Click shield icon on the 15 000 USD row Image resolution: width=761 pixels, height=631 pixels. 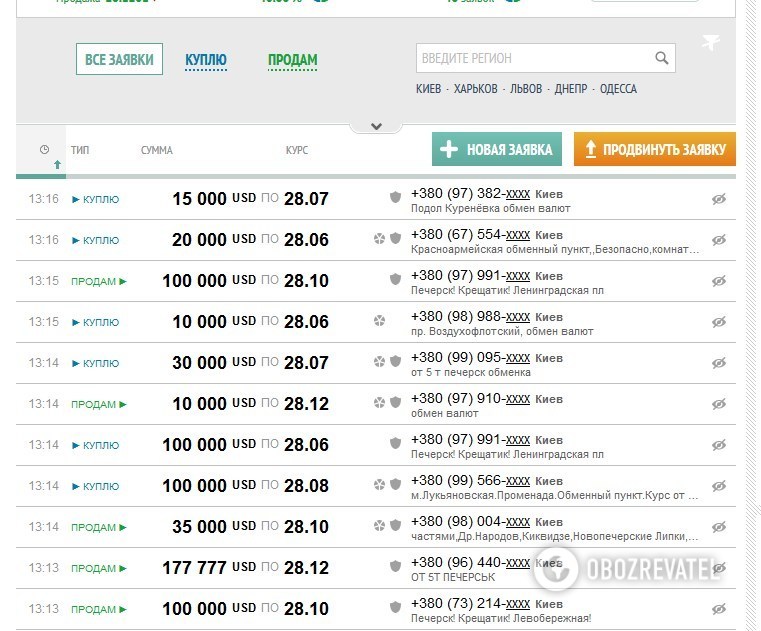click(x=395, y=198)
